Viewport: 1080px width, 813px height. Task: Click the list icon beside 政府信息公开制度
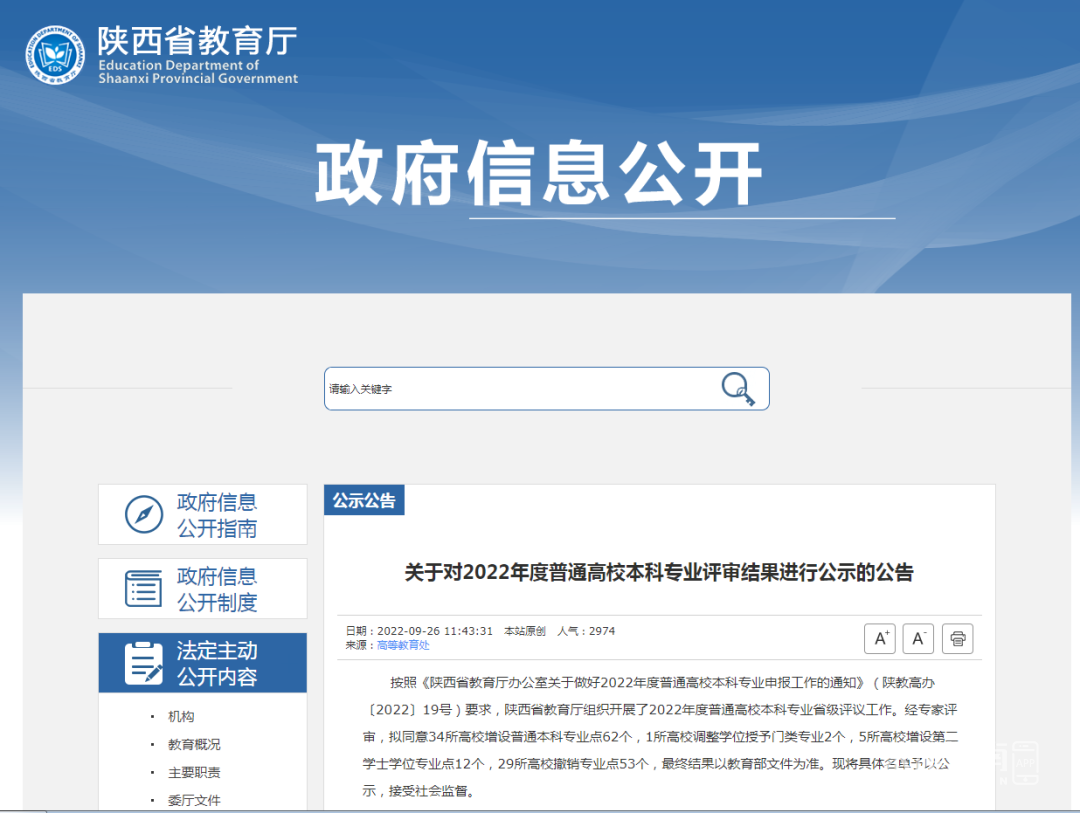point(144,589)
